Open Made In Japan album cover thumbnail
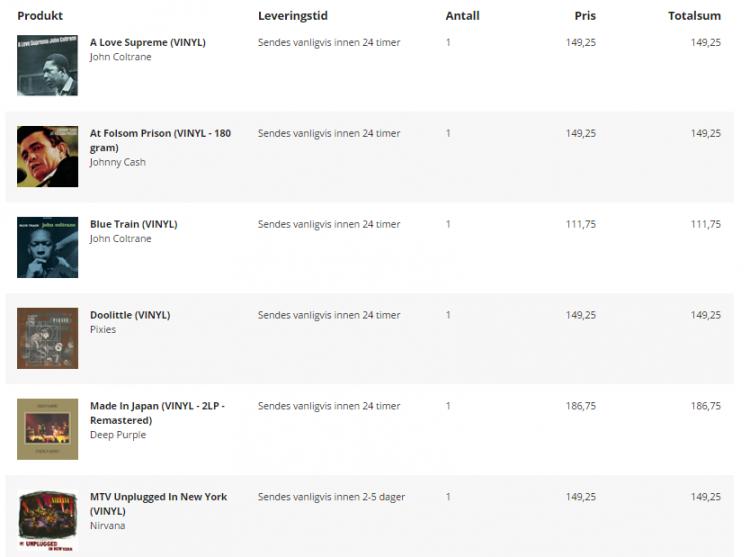 pos(47,429)
